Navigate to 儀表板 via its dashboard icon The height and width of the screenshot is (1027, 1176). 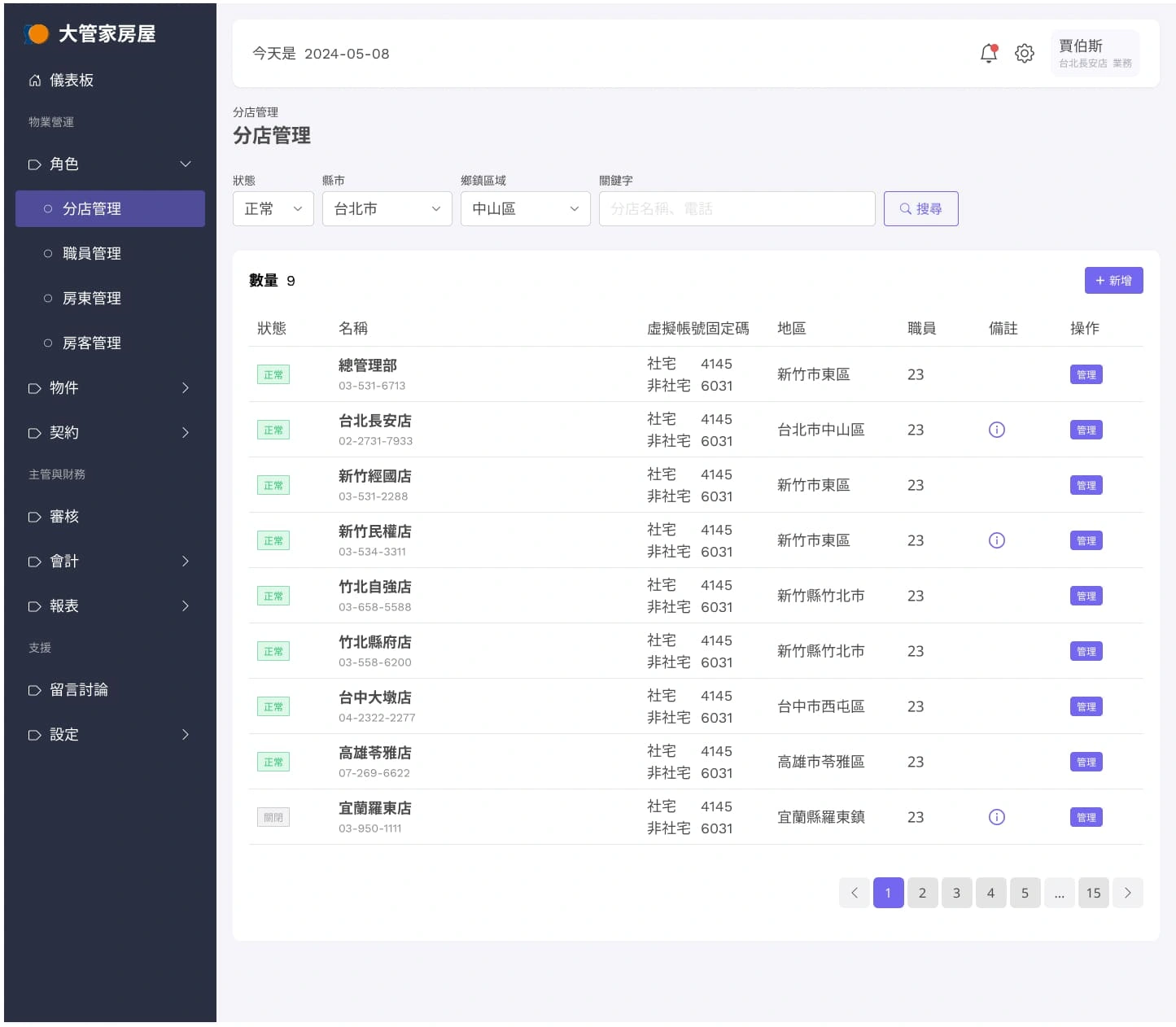(34, 80)
